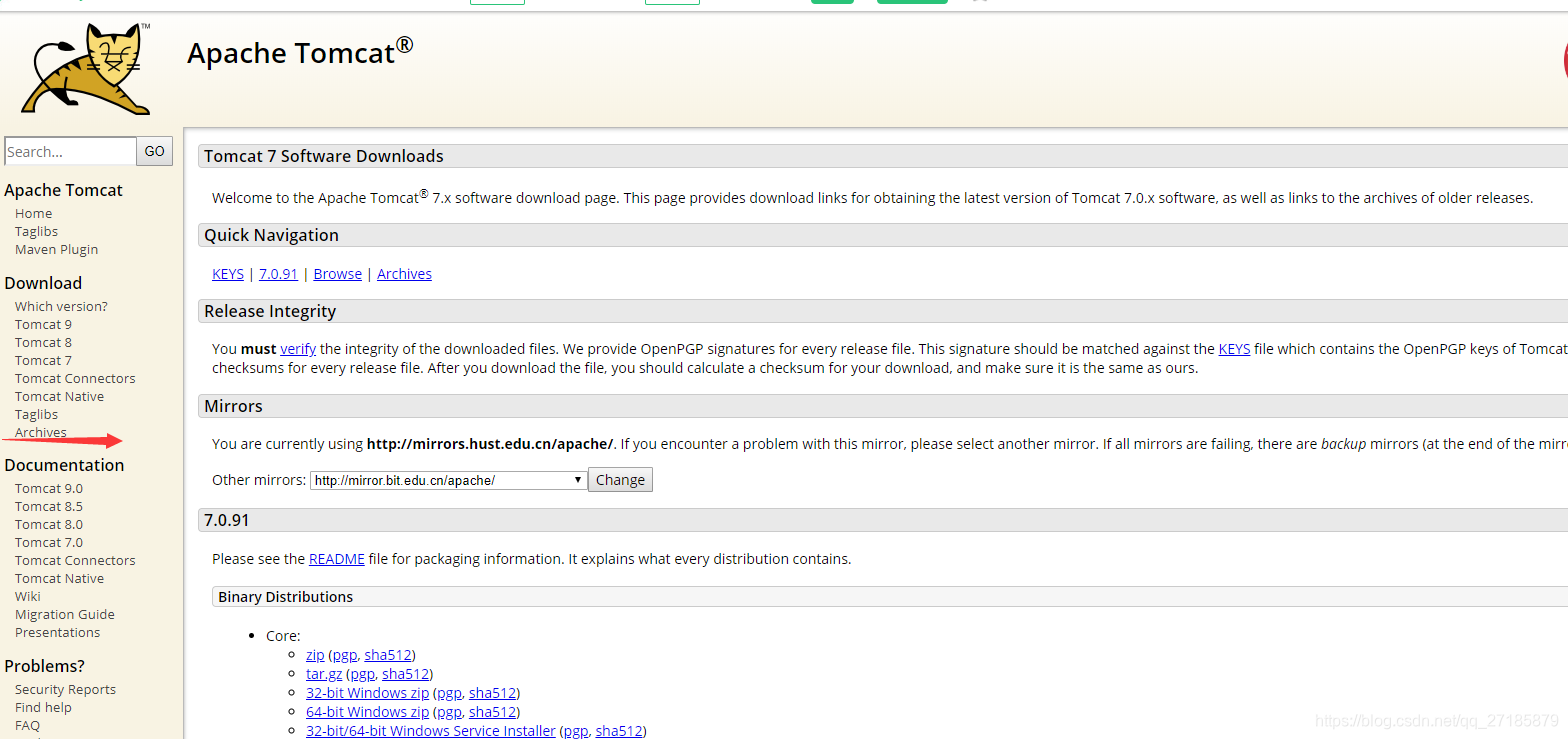This screenshot has height=739, width=1568.
Task: Jump to 7.0.91 in Quick Navigation
Action: click(x=278, y=274)
